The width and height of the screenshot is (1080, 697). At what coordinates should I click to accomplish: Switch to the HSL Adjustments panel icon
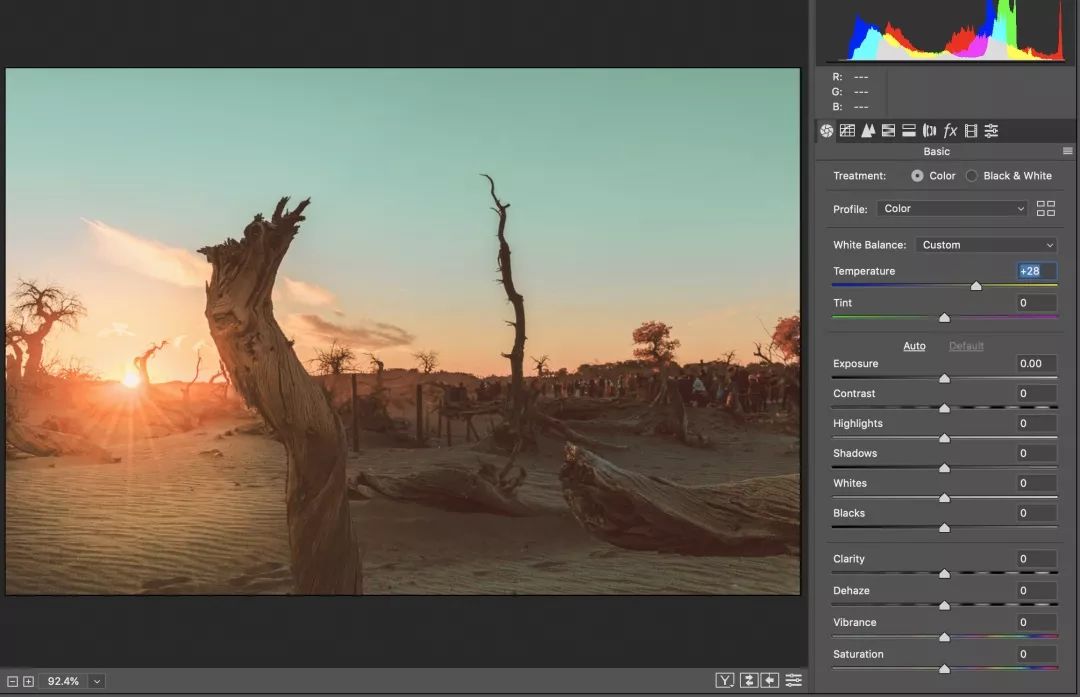(888, 131)
